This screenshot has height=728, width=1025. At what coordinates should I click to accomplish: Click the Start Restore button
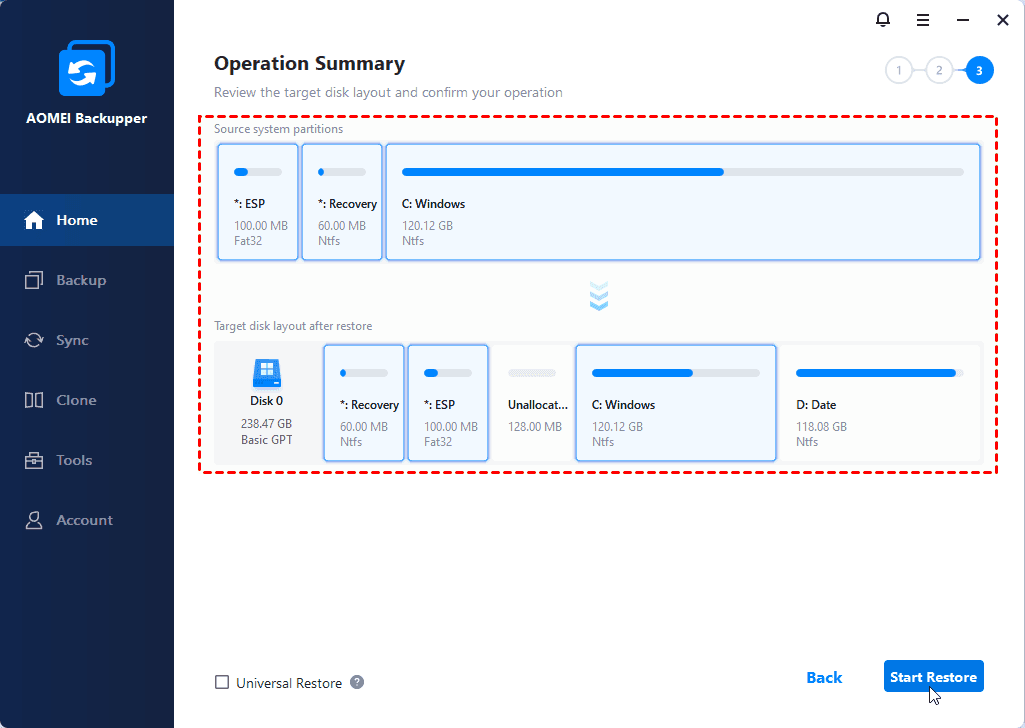click(x=933, y=676)
